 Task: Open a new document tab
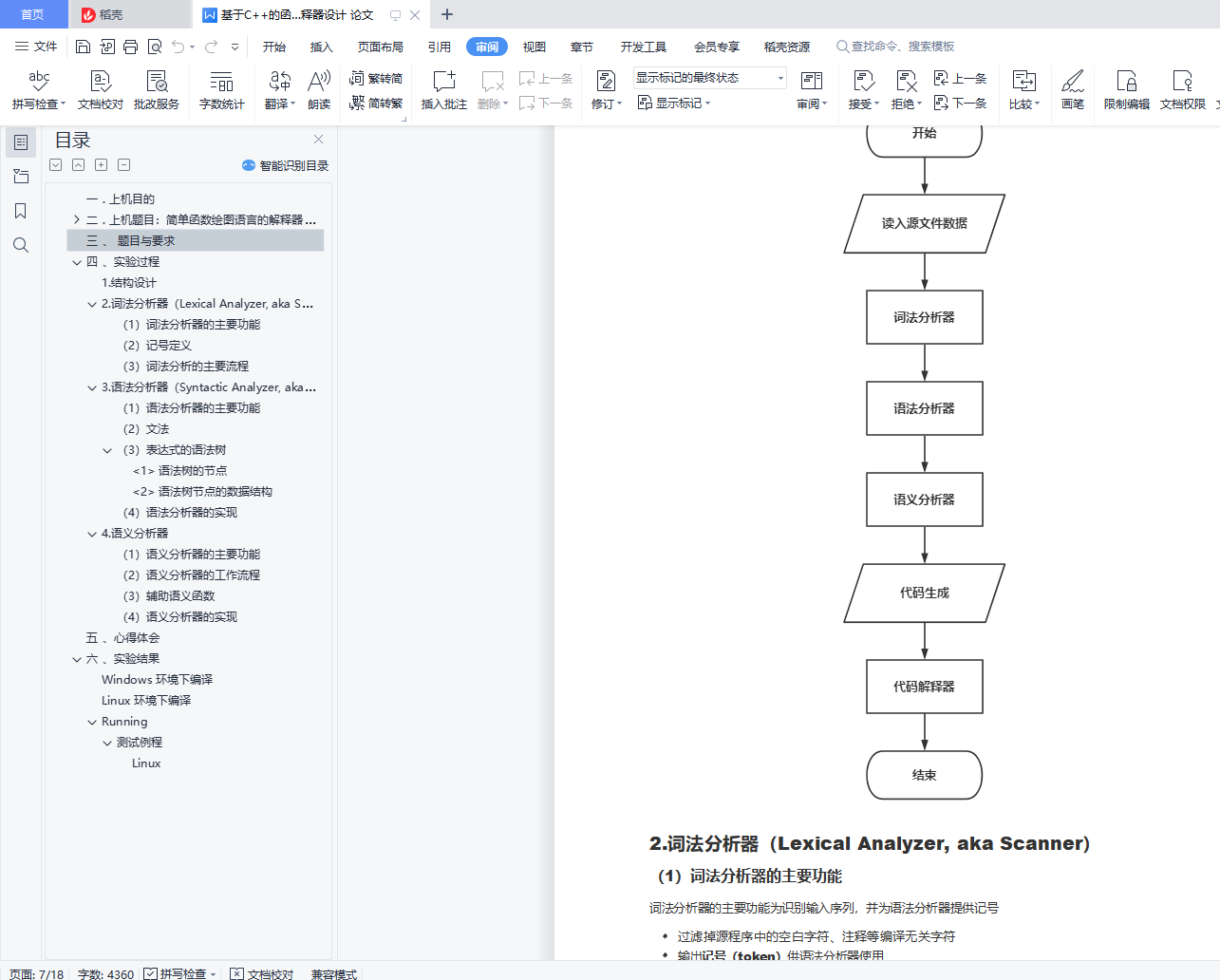pyautogui.click(x=447, y=14)
